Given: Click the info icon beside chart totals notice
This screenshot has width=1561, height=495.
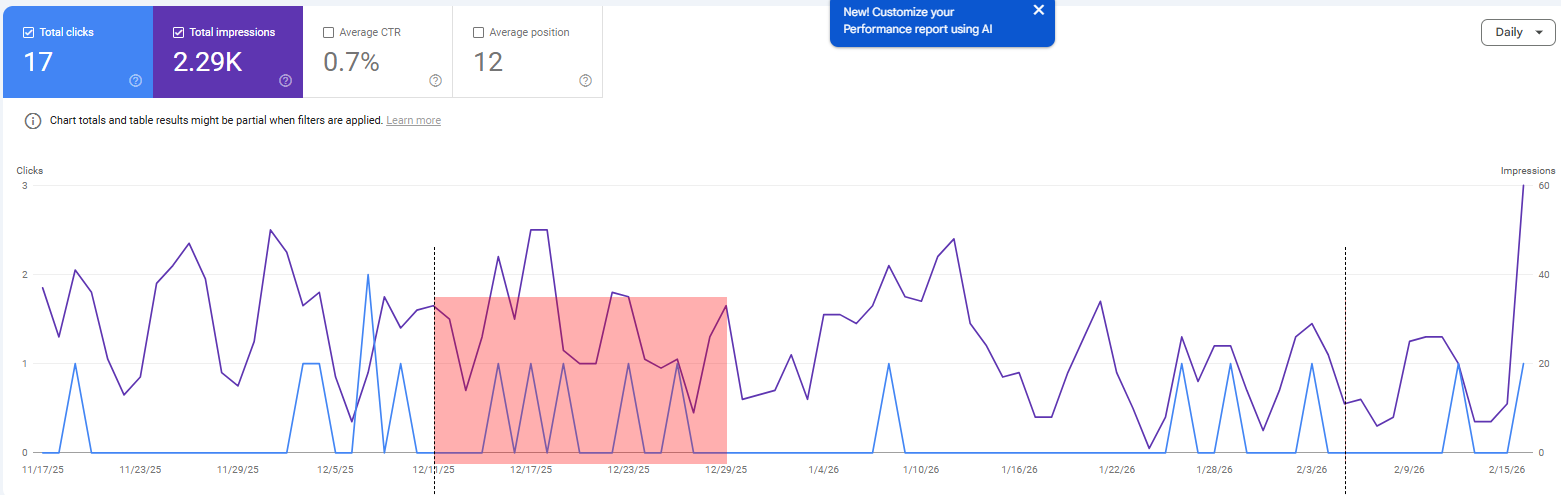Looking at the screenshot, I should point(33,121).
